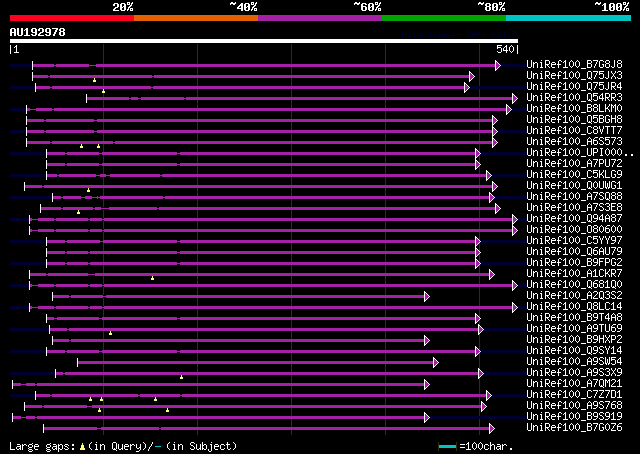Click the UniRef100_Q8LC14 label
Screen dimensions: 640x454
[574, 306]
